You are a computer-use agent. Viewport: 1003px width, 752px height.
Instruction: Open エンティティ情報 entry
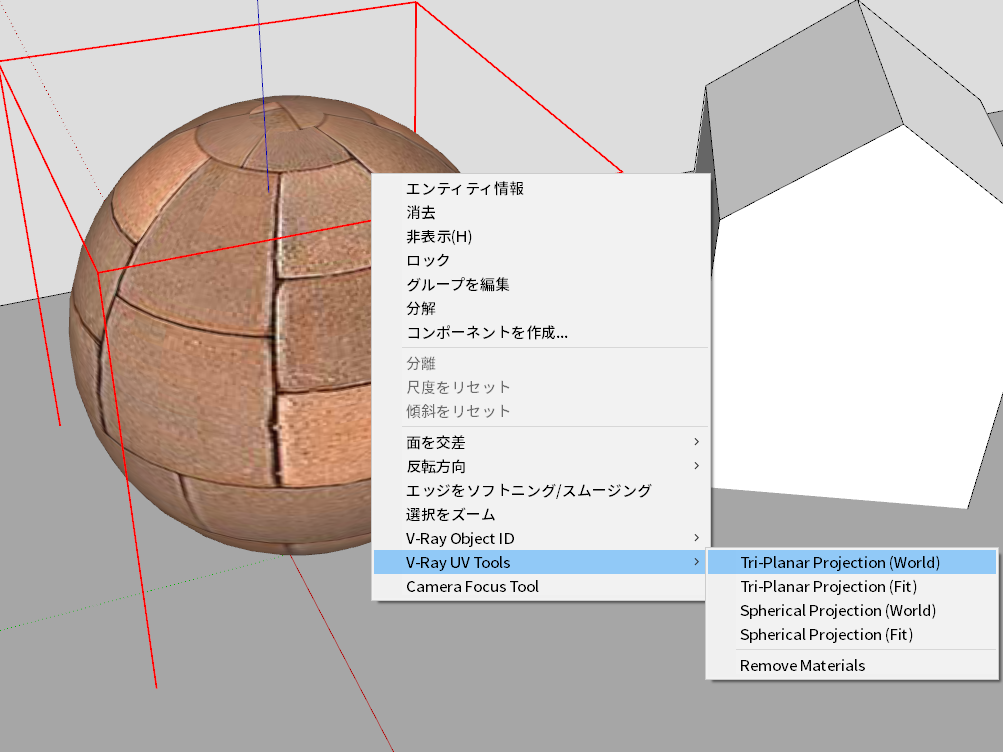(x=540, y=189)
